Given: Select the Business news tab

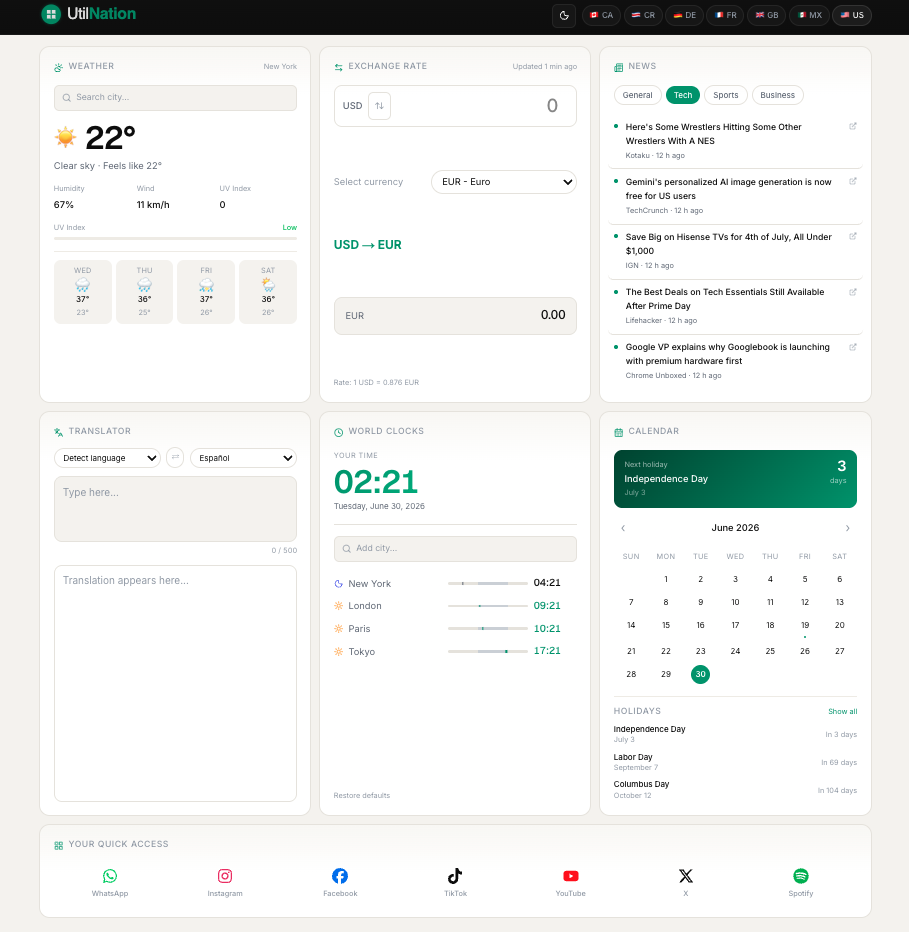Looking at the screenshot, I should pyautogui.click(x=777, y=95).
